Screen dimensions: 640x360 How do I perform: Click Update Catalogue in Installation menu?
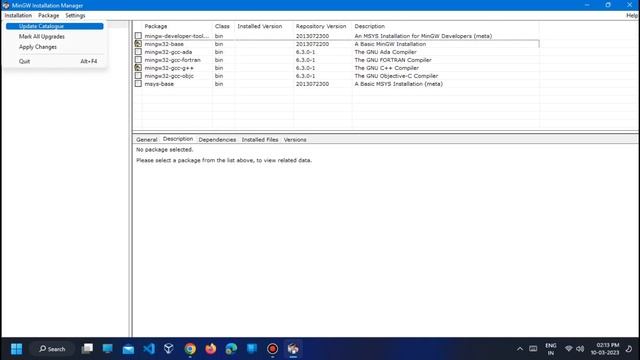tap(54, 26)
